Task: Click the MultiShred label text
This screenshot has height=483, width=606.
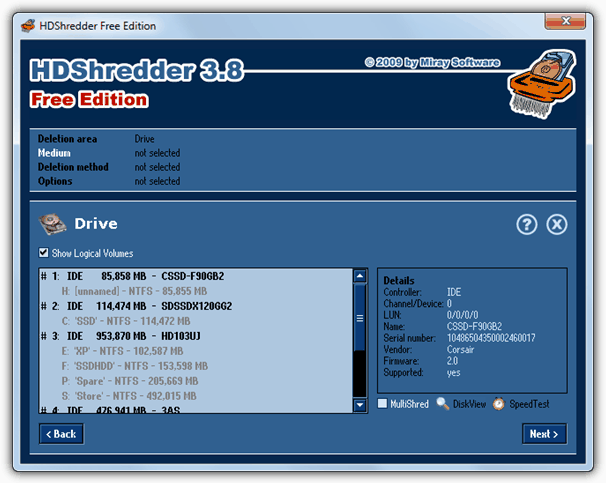Action: [x=409, y=404]
